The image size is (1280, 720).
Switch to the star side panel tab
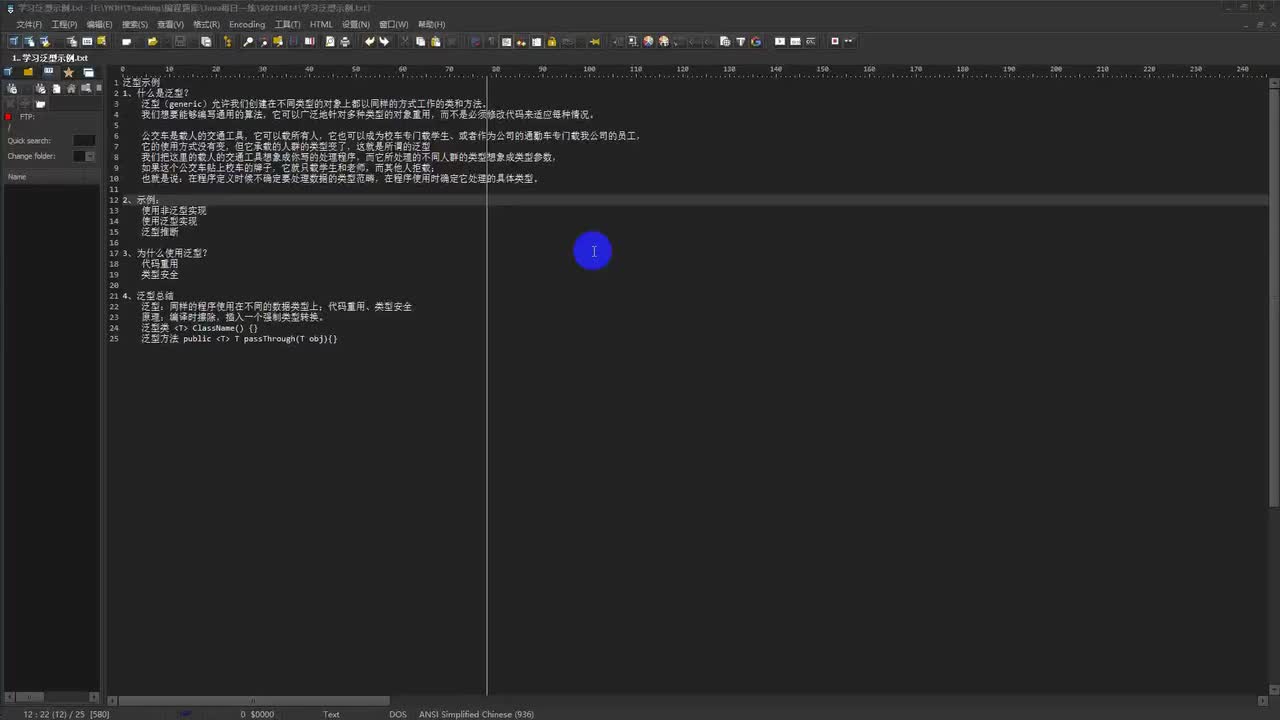point(69,73)
